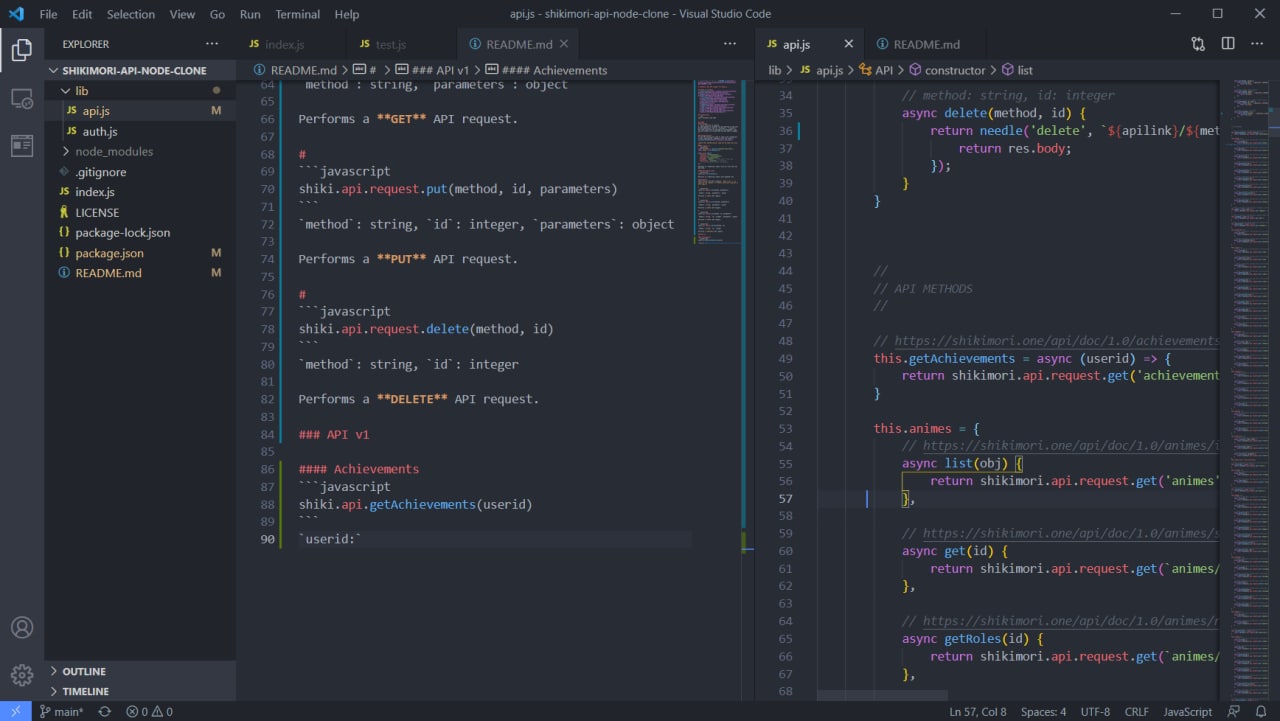Viewport: 1280px width, 721px height.
Task: Open the Selection menu
Action: [x=131, y=14]
